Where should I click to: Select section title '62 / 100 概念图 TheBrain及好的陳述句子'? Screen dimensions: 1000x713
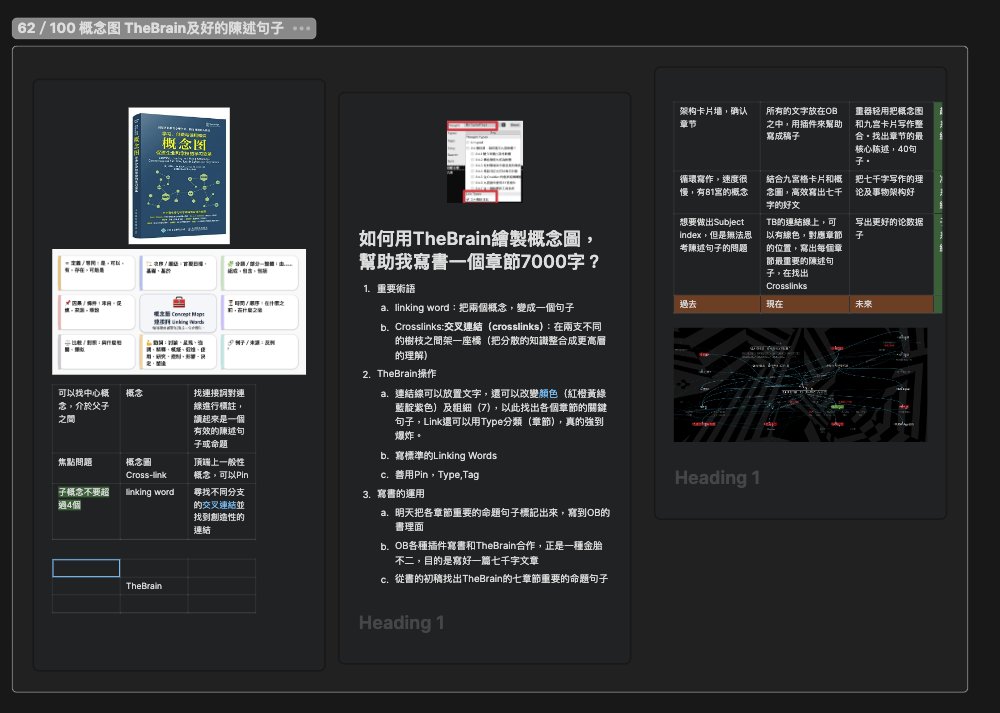[150, 28]
